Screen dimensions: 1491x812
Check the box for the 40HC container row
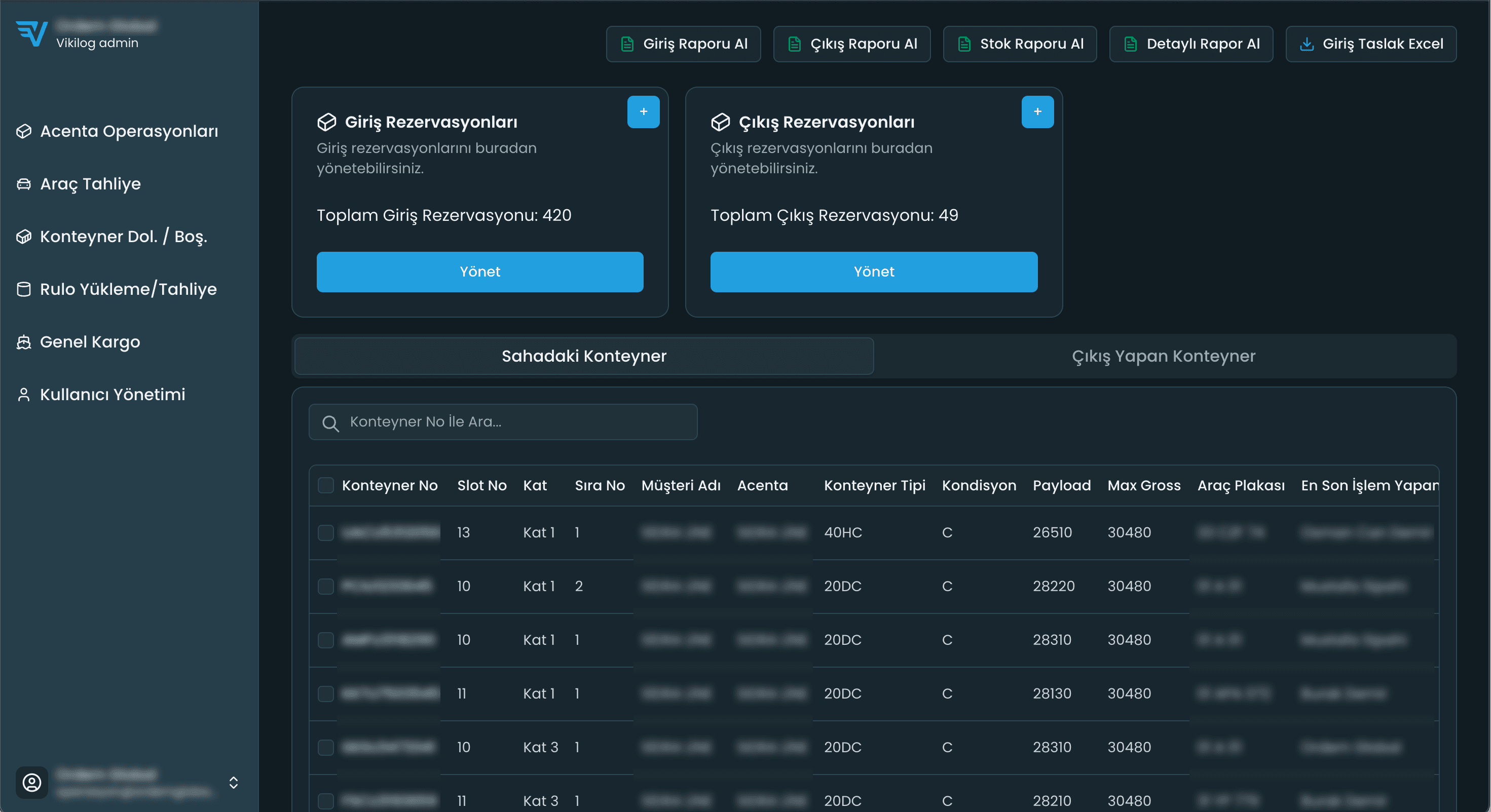pyautogui.click(x=326, y=533)
